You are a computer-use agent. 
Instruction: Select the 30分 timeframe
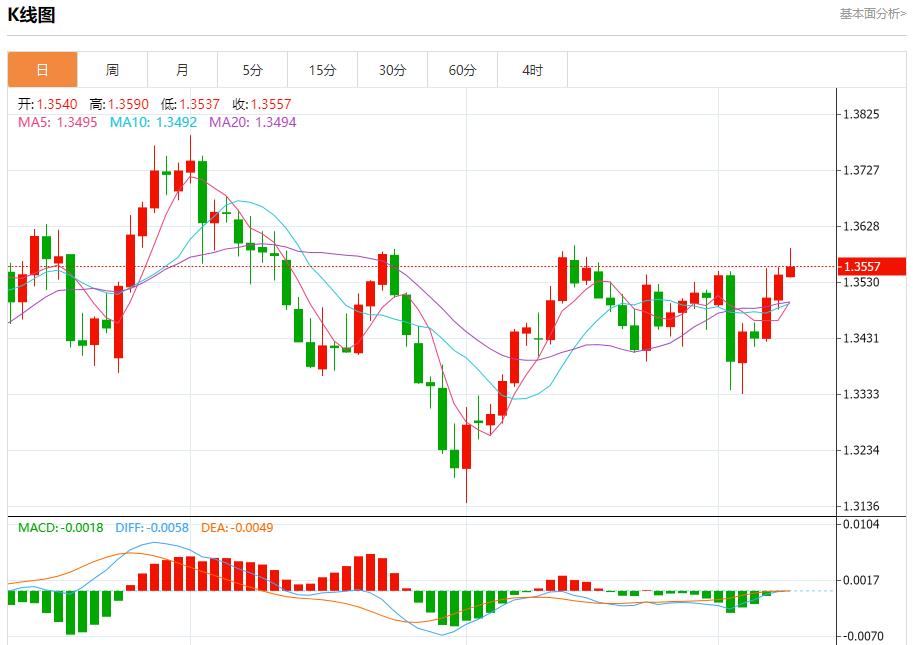click(x=392, y=69)
